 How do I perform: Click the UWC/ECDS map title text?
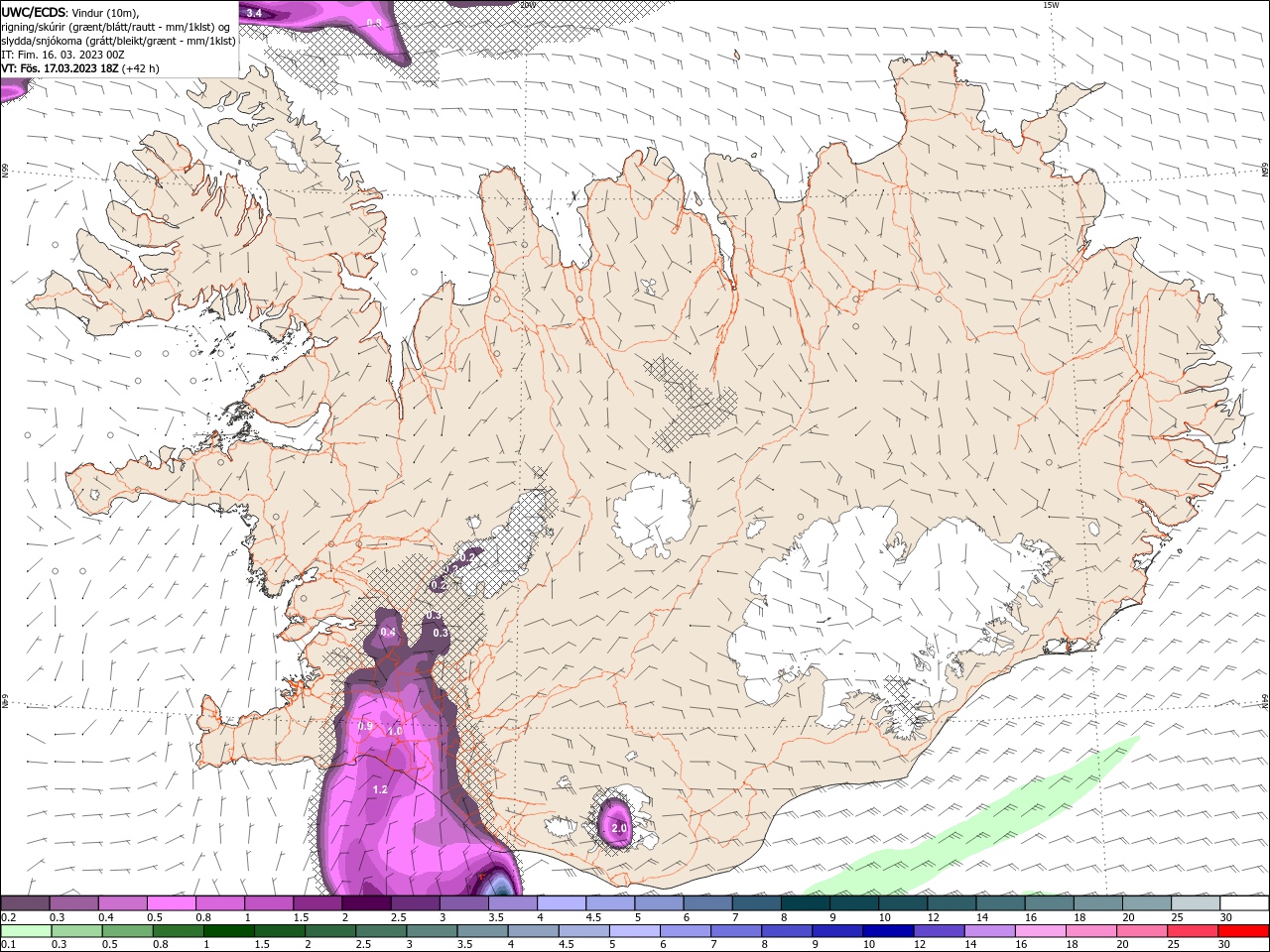pyautogui.click(x=70, y=12)
